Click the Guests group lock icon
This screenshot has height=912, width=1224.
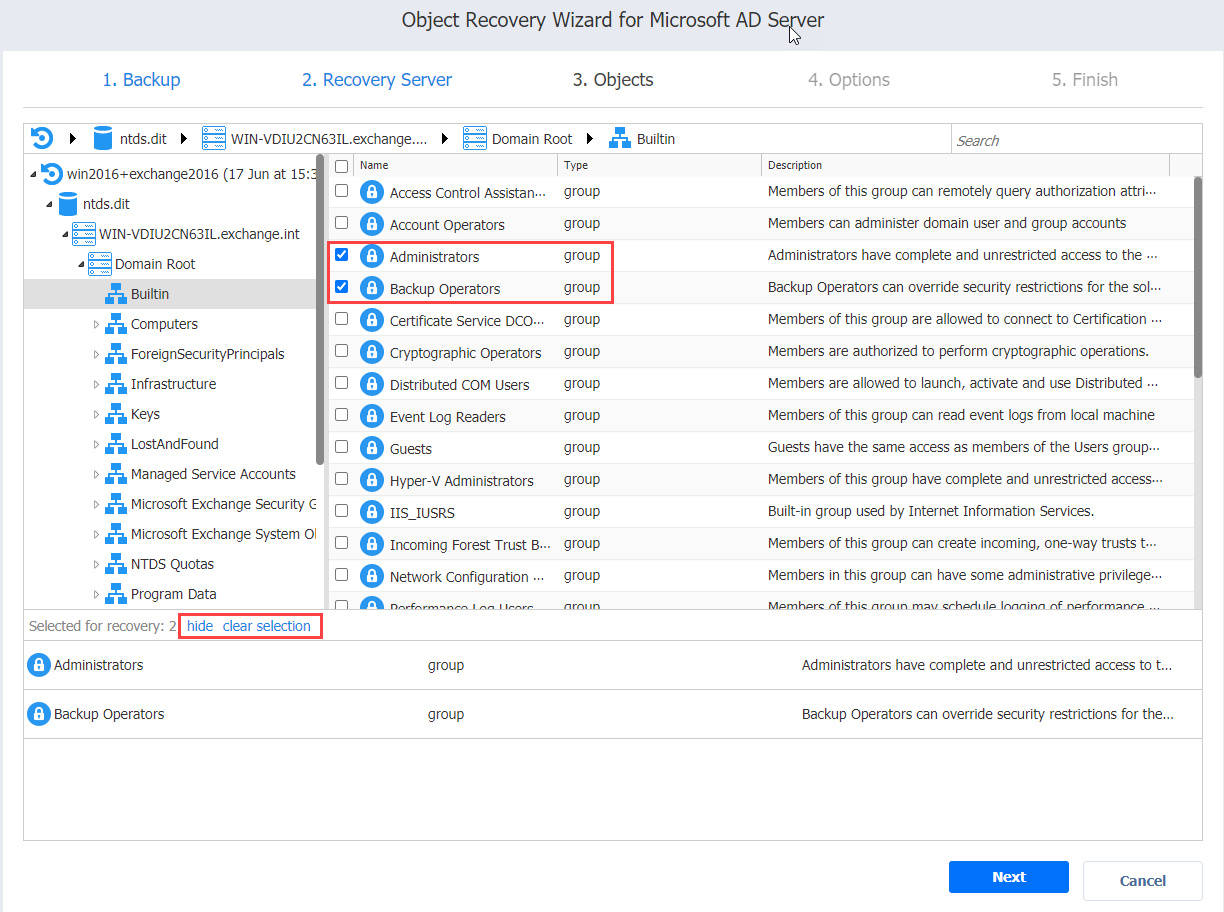click(371, 447)
